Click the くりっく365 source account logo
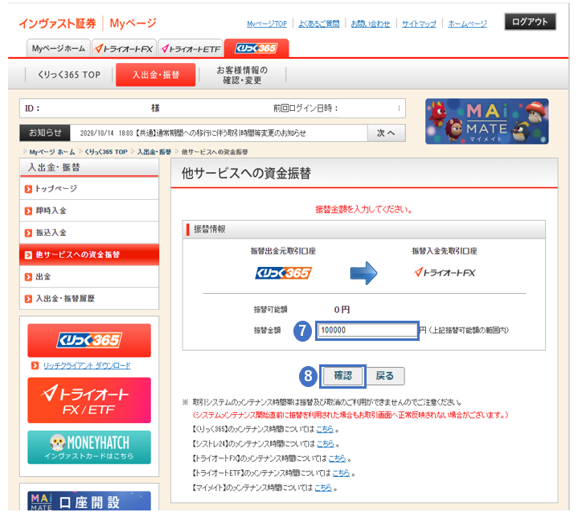Image resolution: width=581 pixels, height=515 pixels. (x=283, y=273)
